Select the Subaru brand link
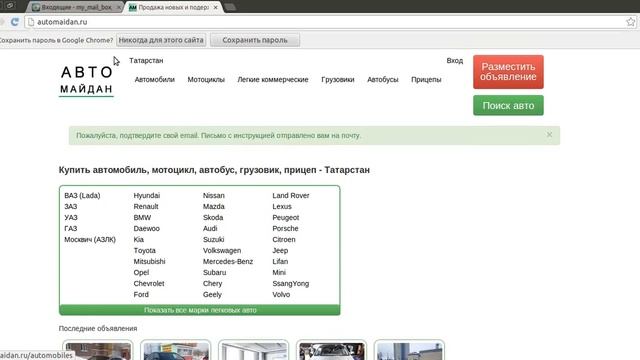Image resolution: width=640 pixels, height=360 pixels. (x=214, y=273)
